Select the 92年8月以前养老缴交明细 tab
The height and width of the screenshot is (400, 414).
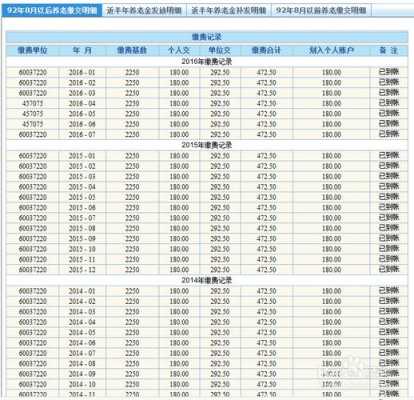[321, 10]
